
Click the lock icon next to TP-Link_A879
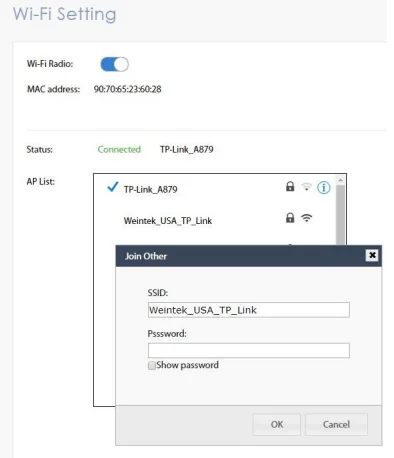tap(290, 186)
